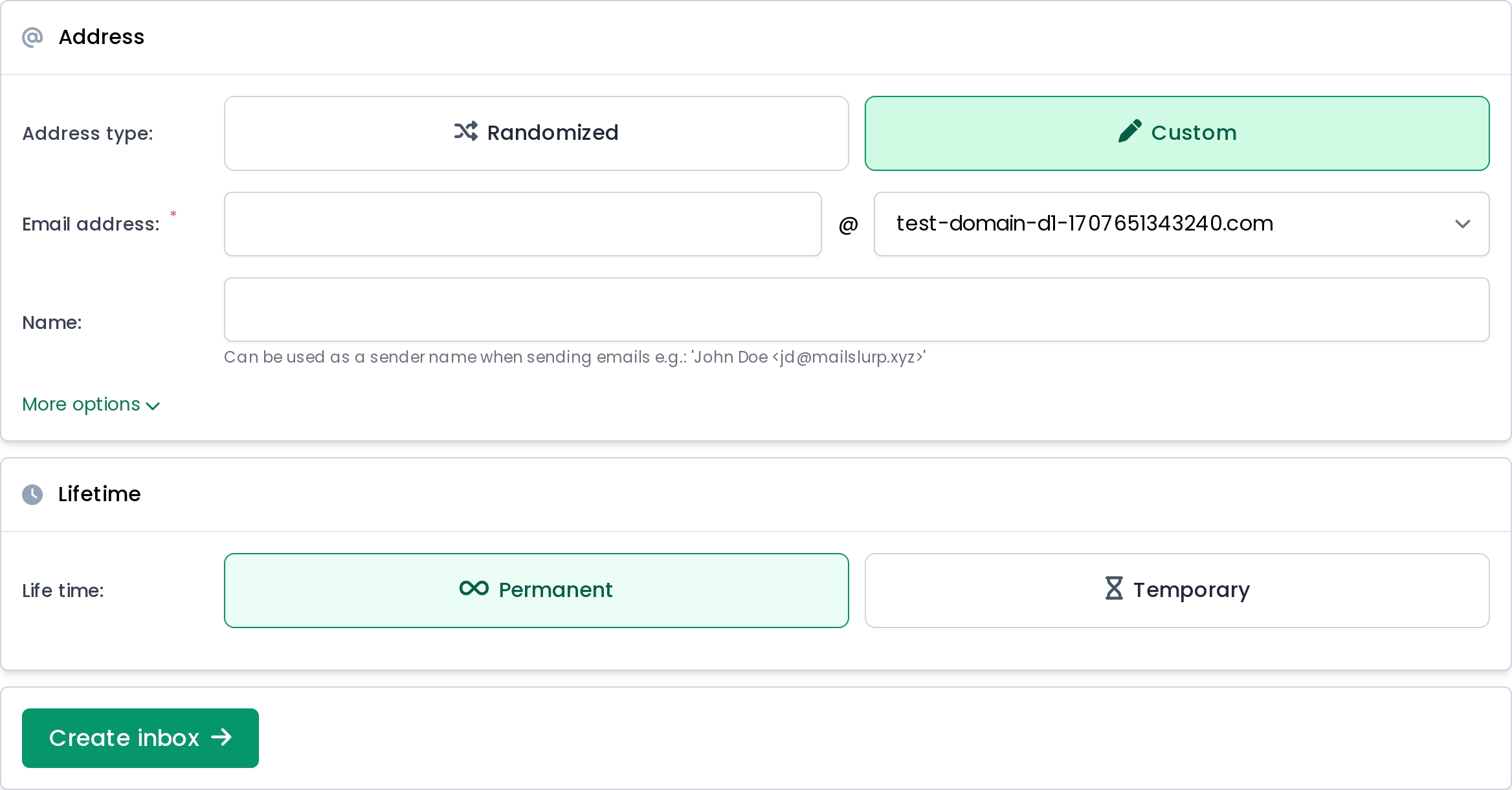Click the @ icon beside Address heading
Image resolution: width=1512 pixels, height=790 pixels.
[x=32, y=37]
